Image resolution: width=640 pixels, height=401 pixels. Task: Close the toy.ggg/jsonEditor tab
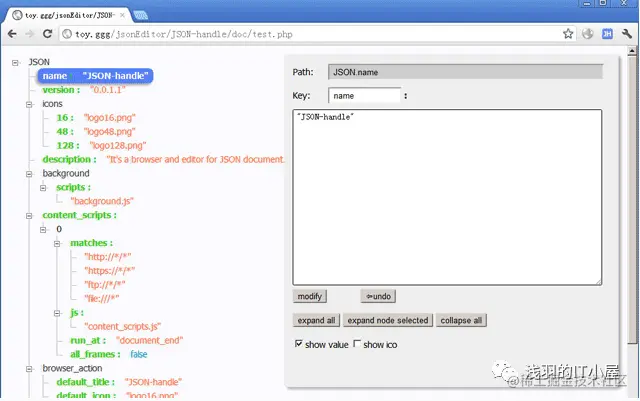pyautogui.click(x=122, y=15)
